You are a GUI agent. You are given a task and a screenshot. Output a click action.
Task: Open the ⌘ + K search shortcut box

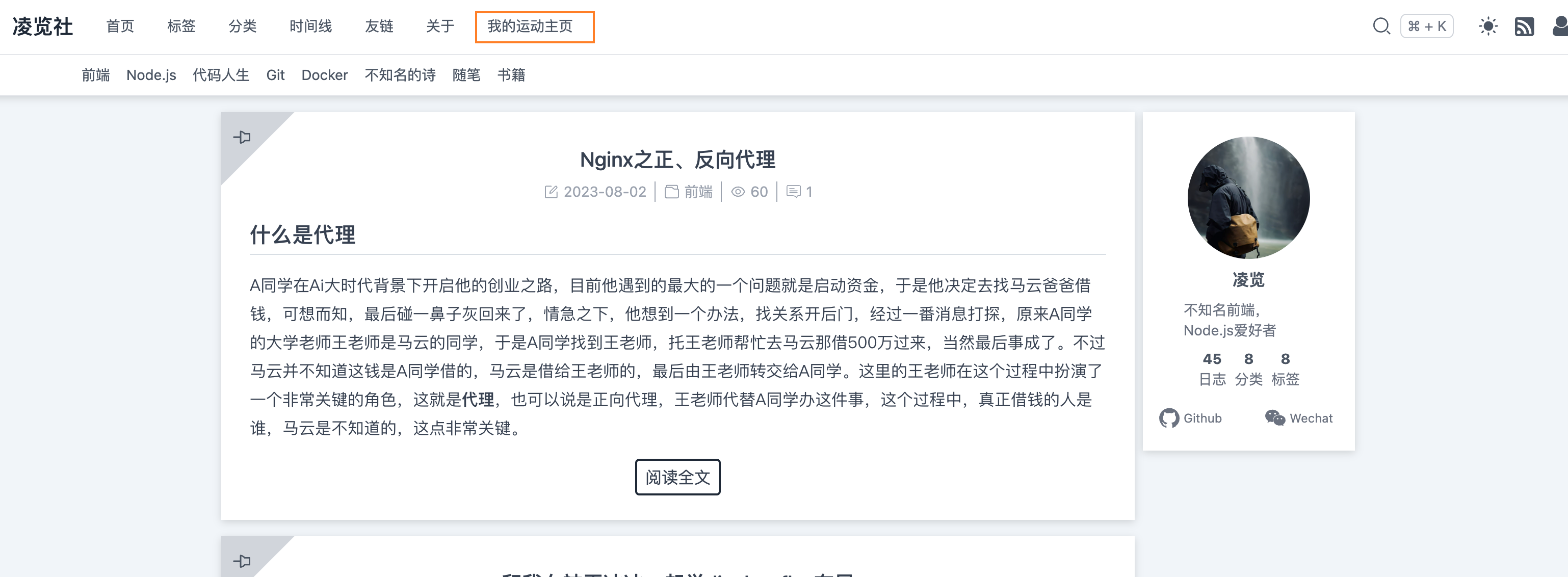pyautogui.click(x=1426, y=26)
